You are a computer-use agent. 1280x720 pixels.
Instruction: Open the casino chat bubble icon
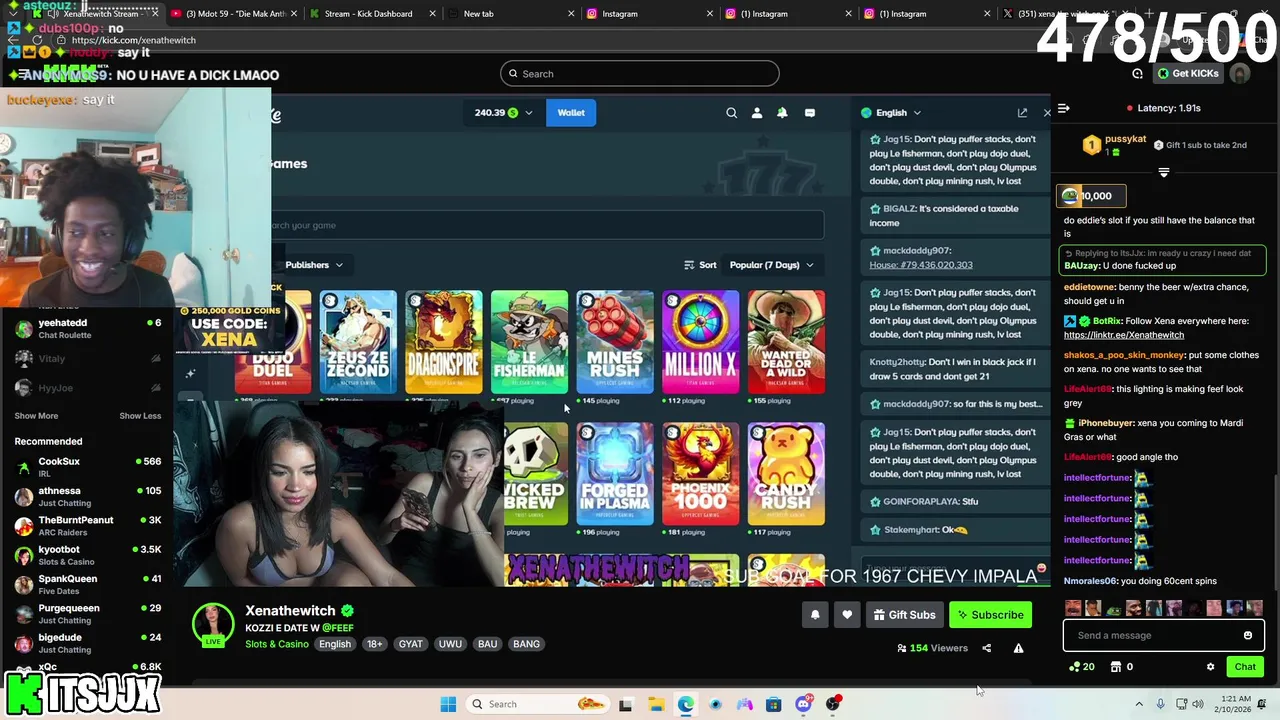[x=810, y=113]
